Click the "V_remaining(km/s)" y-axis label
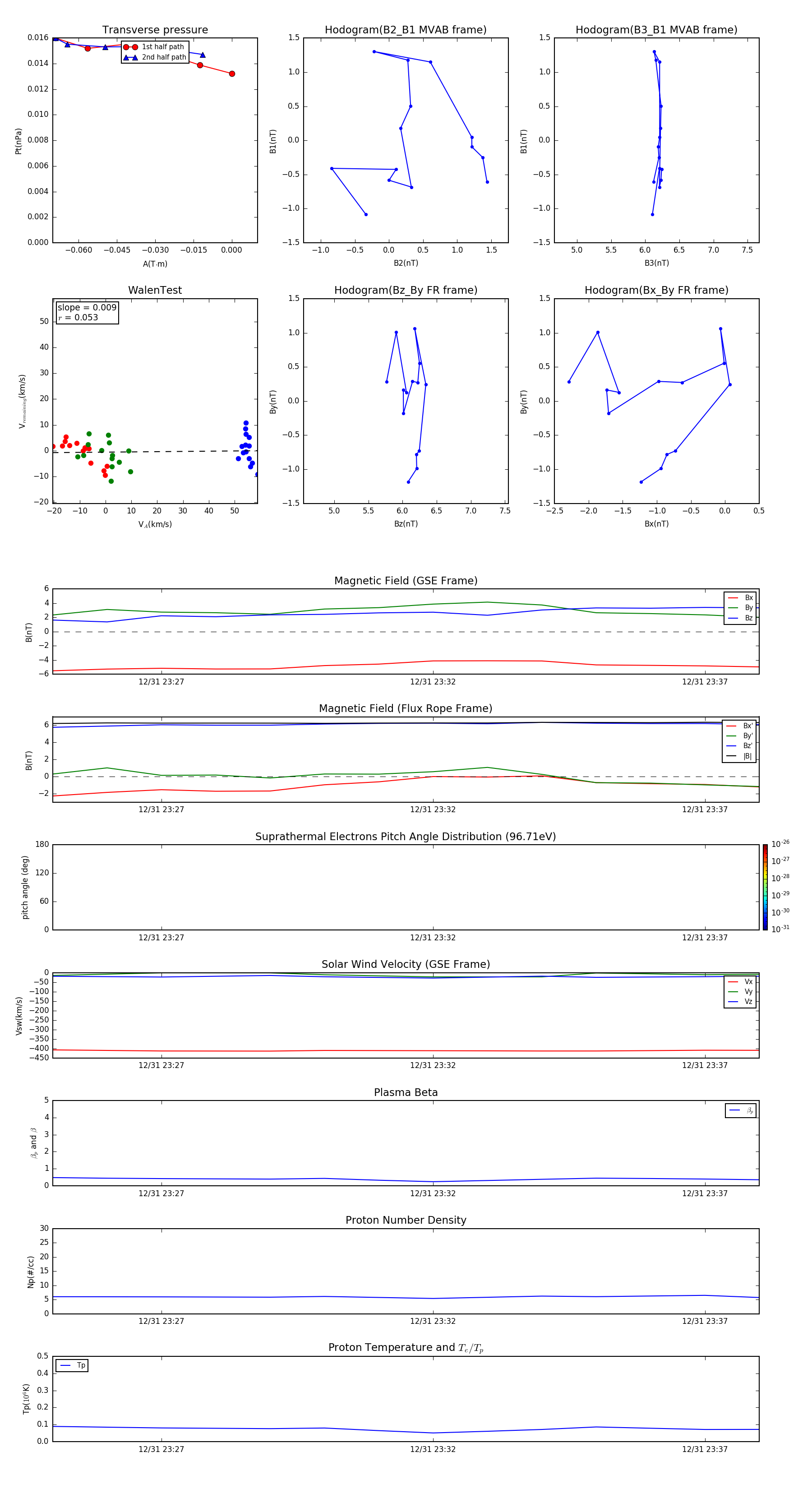This screenshot has height=1489, width=812. coord(22,401)
